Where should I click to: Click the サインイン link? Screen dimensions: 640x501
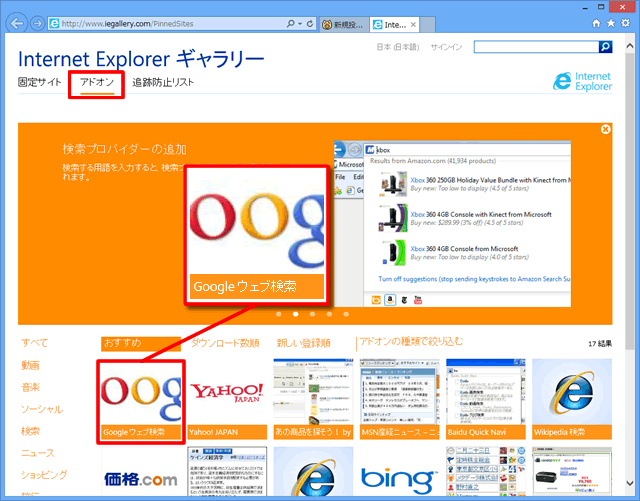(446, 47)
